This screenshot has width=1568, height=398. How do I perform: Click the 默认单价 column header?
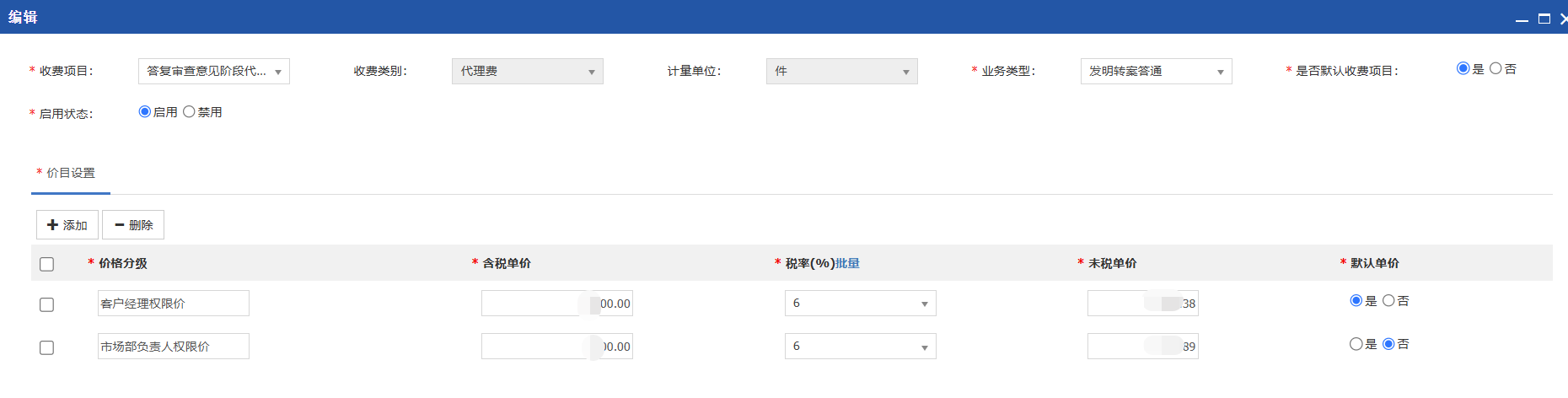tap(1375, 263)
